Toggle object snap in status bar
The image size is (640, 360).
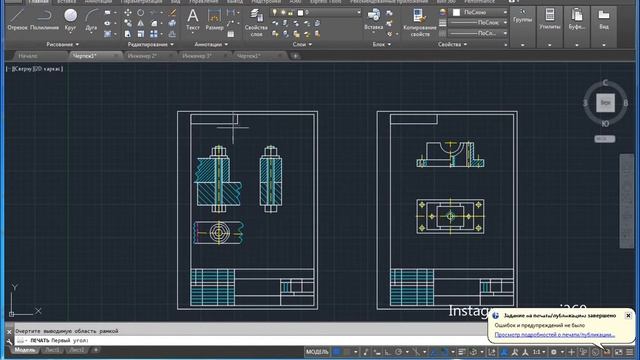pyautogui.click(x=444, y=352)
